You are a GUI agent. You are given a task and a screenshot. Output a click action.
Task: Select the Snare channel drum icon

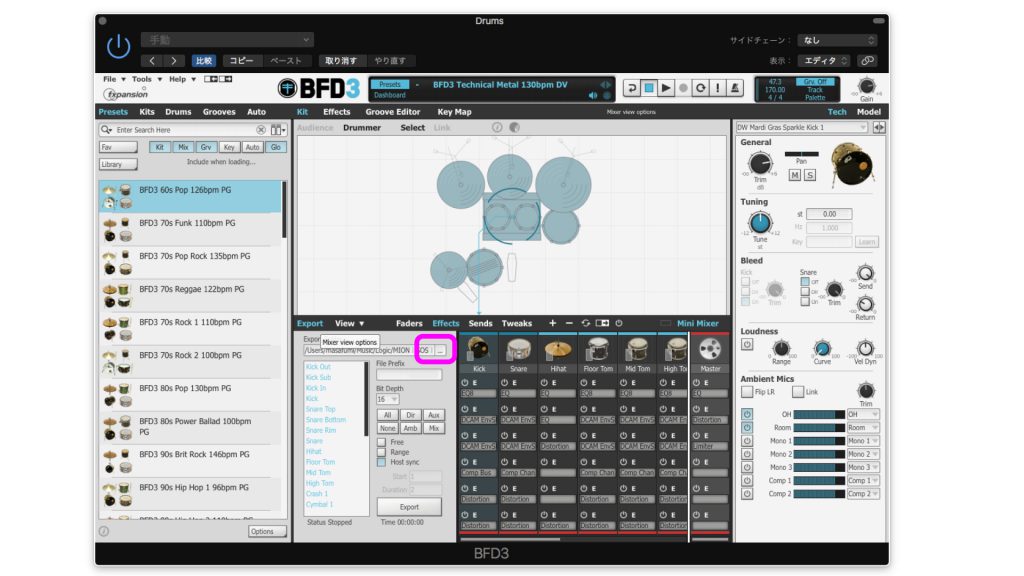coord(518,349)
